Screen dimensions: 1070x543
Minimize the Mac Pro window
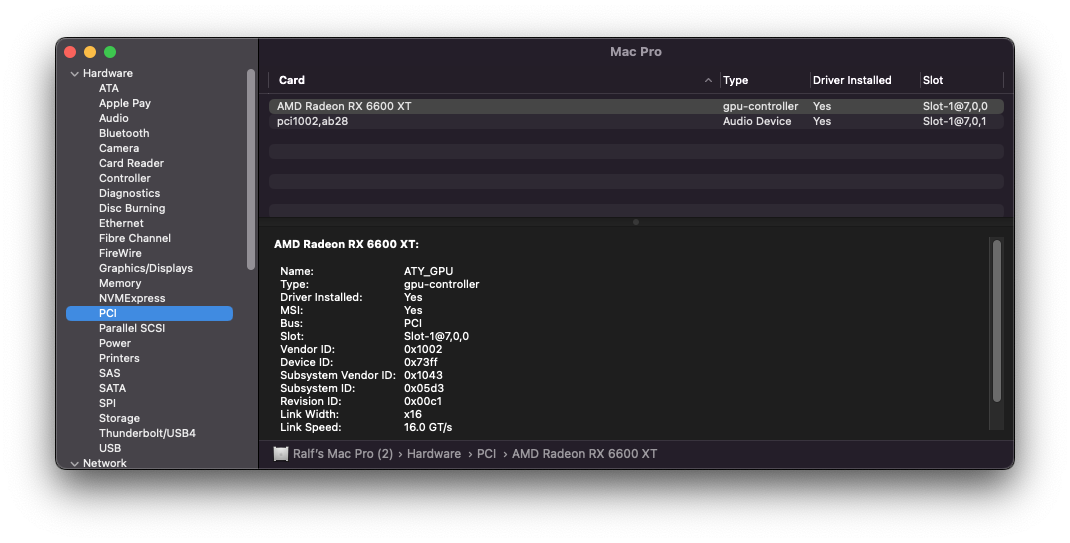click(90, 52)
